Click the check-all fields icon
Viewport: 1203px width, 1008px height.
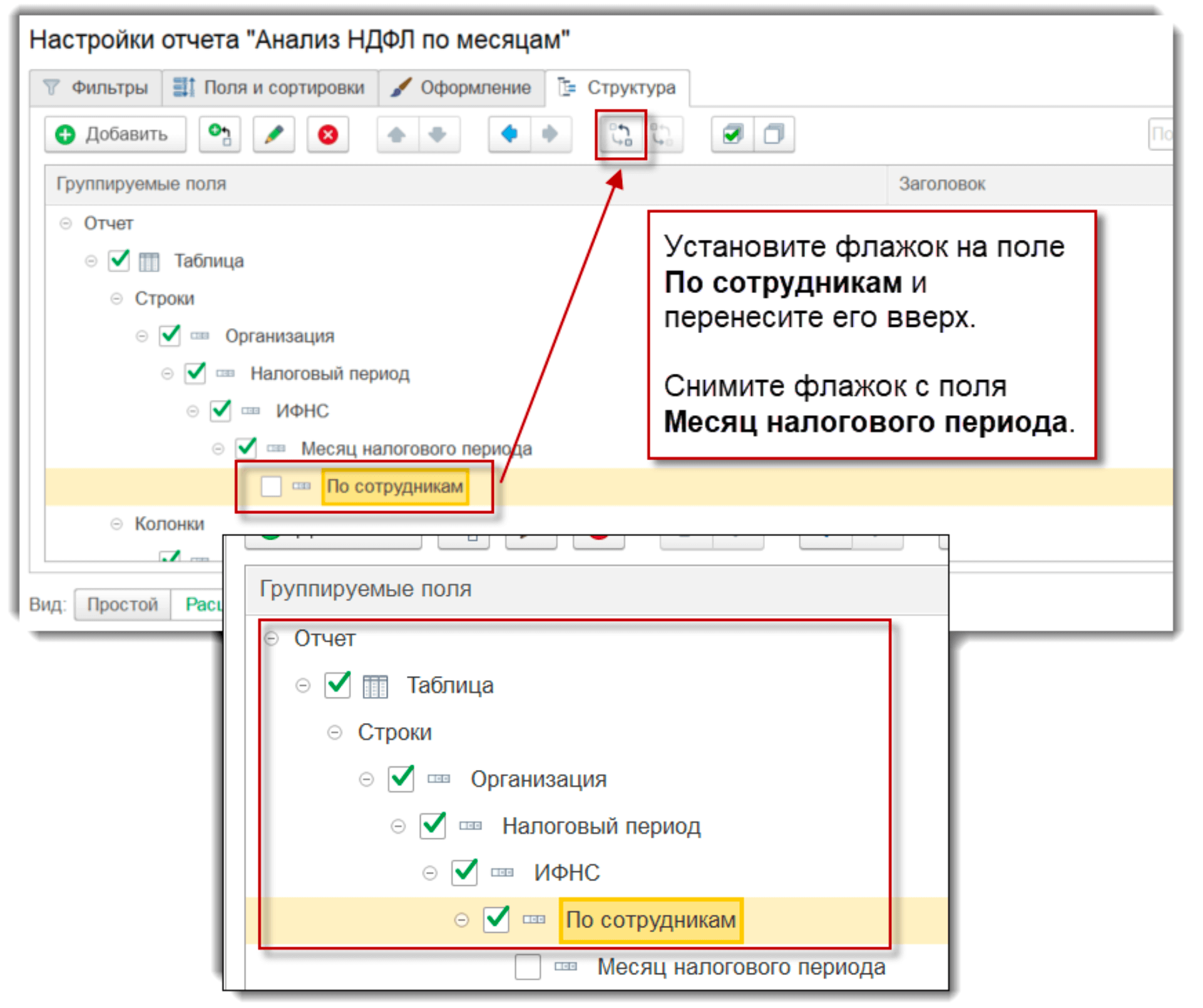732,134
